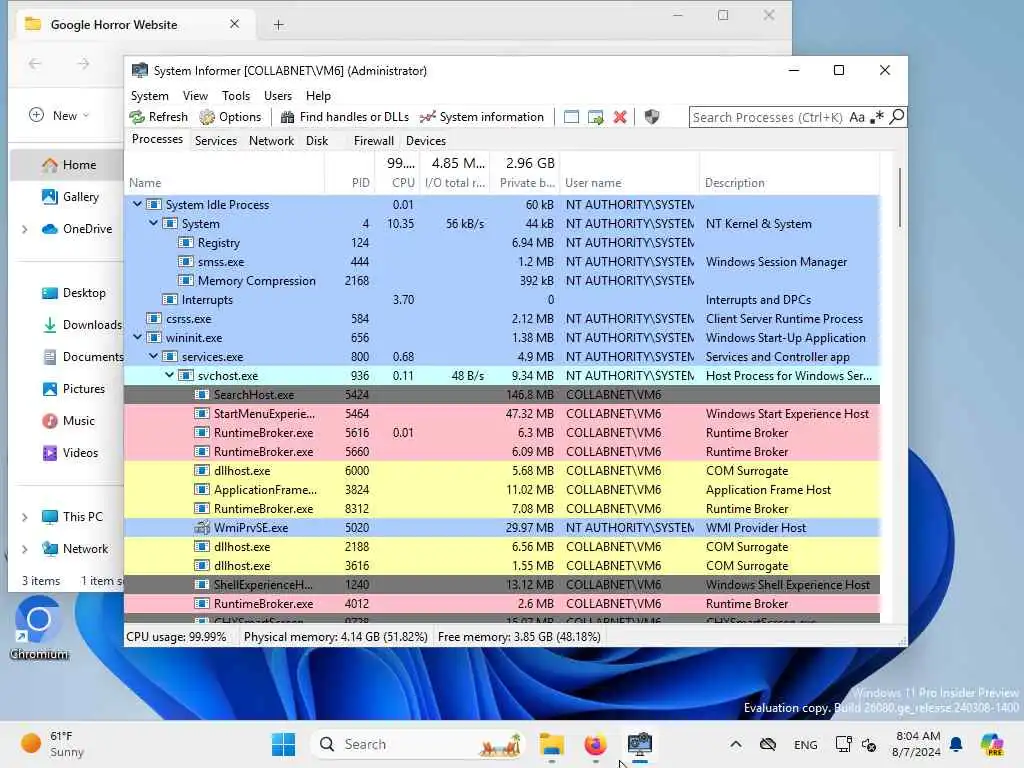Switch to the Firewall tab
Screen dimensions: 1024x768
[374, 140]
